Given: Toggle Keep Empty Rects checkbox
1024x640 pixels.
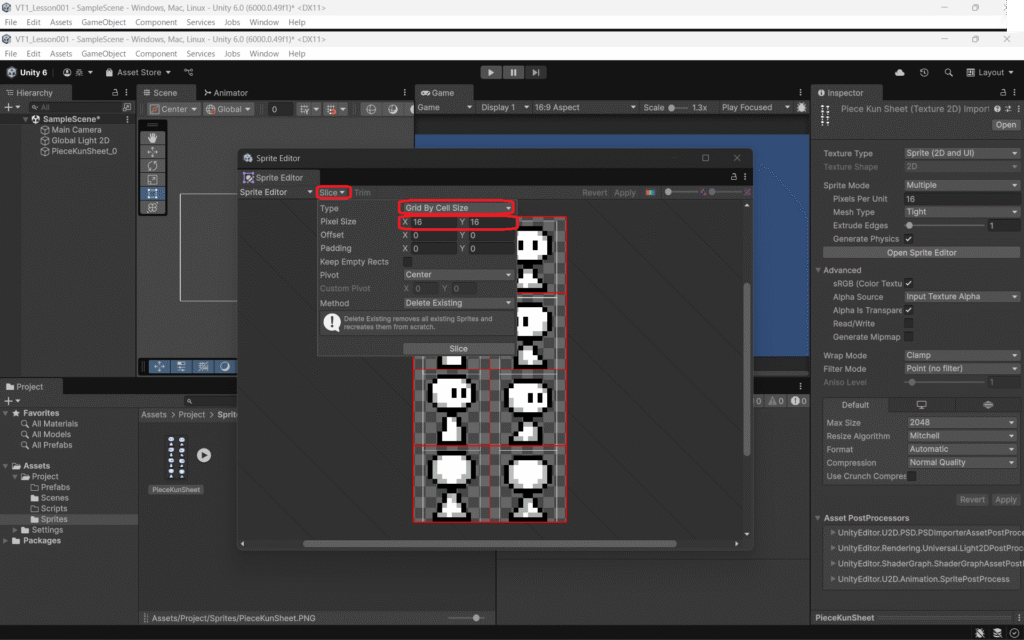Looking at the screenshot, I should tap(408, 262).
